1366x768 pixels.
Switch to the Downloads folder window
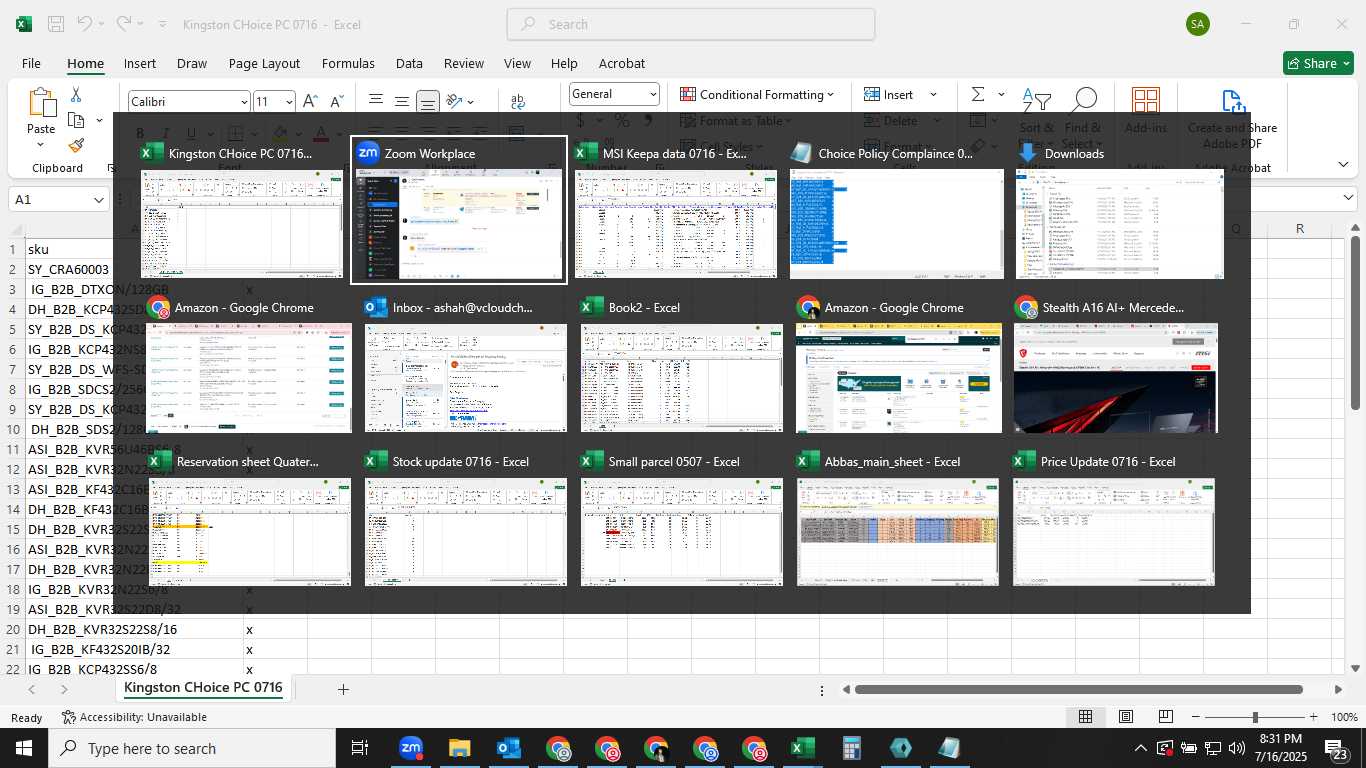1119,211
